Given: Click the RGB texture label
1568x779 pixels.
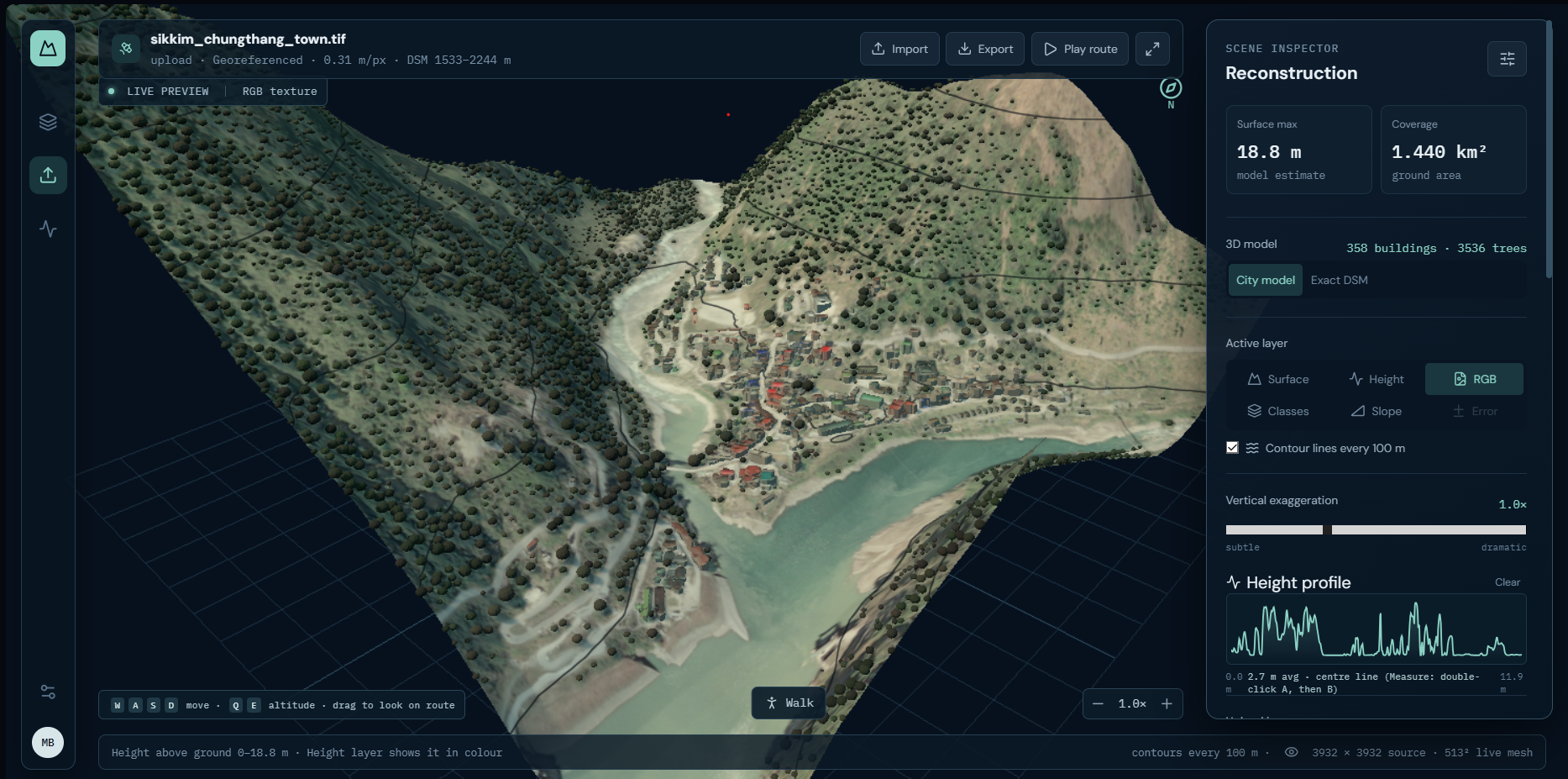Looking at the screenshot, I should point(280,92).
